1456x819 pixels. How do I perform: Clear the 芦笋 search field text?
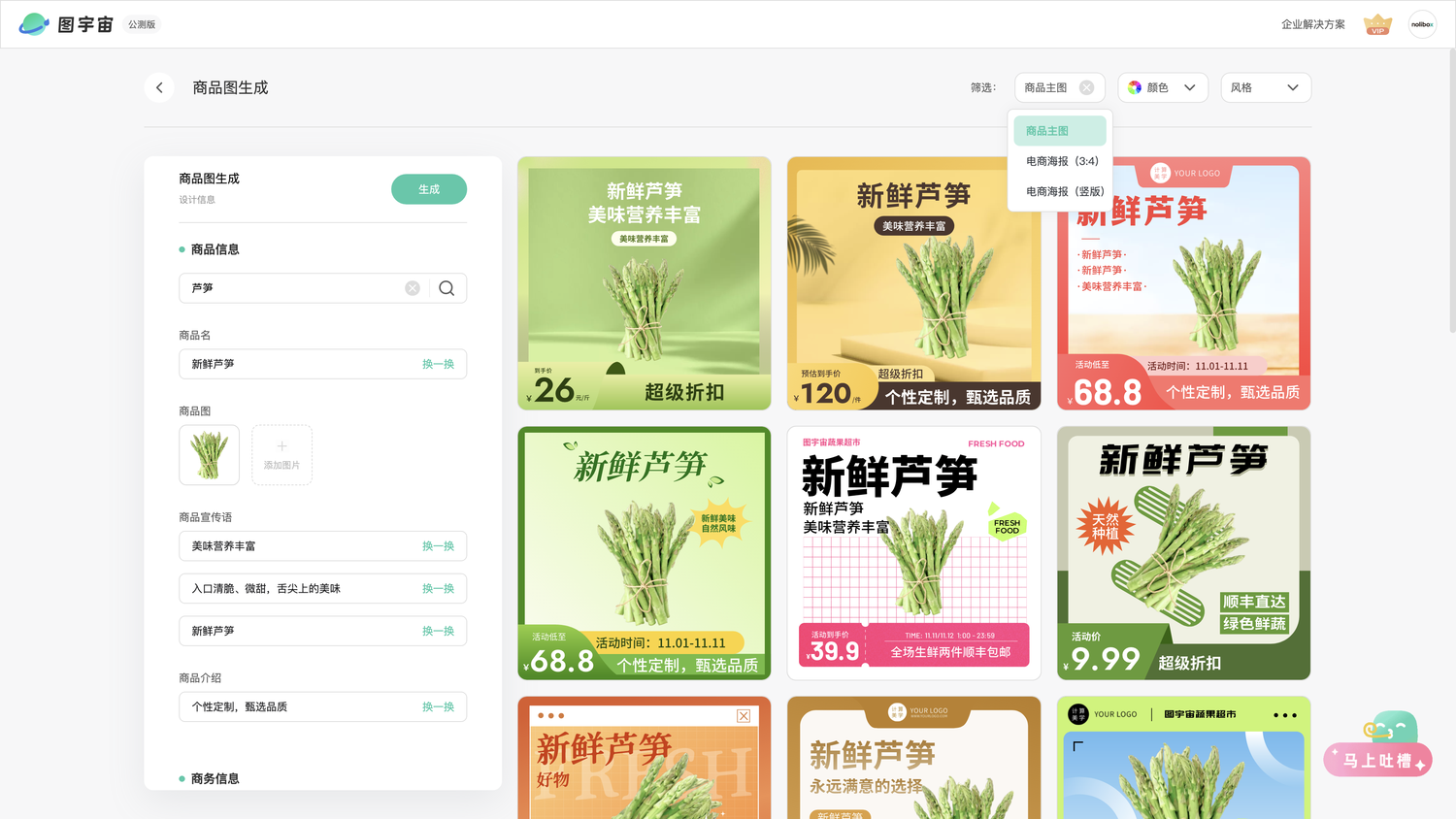coord(413,288)
